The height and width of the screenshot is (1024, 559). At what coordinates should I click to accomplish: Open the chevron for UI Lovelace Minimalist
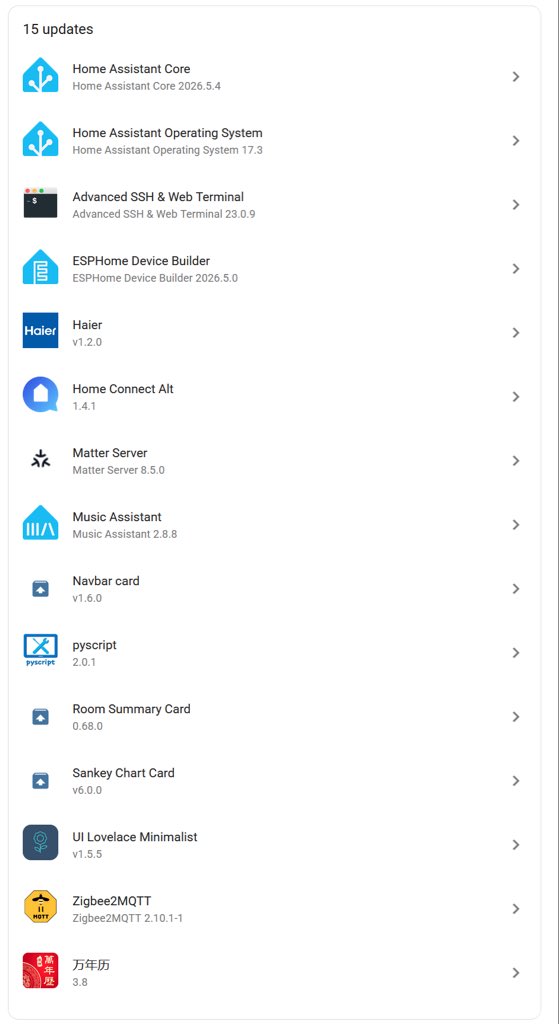click(x=516, y=844)
